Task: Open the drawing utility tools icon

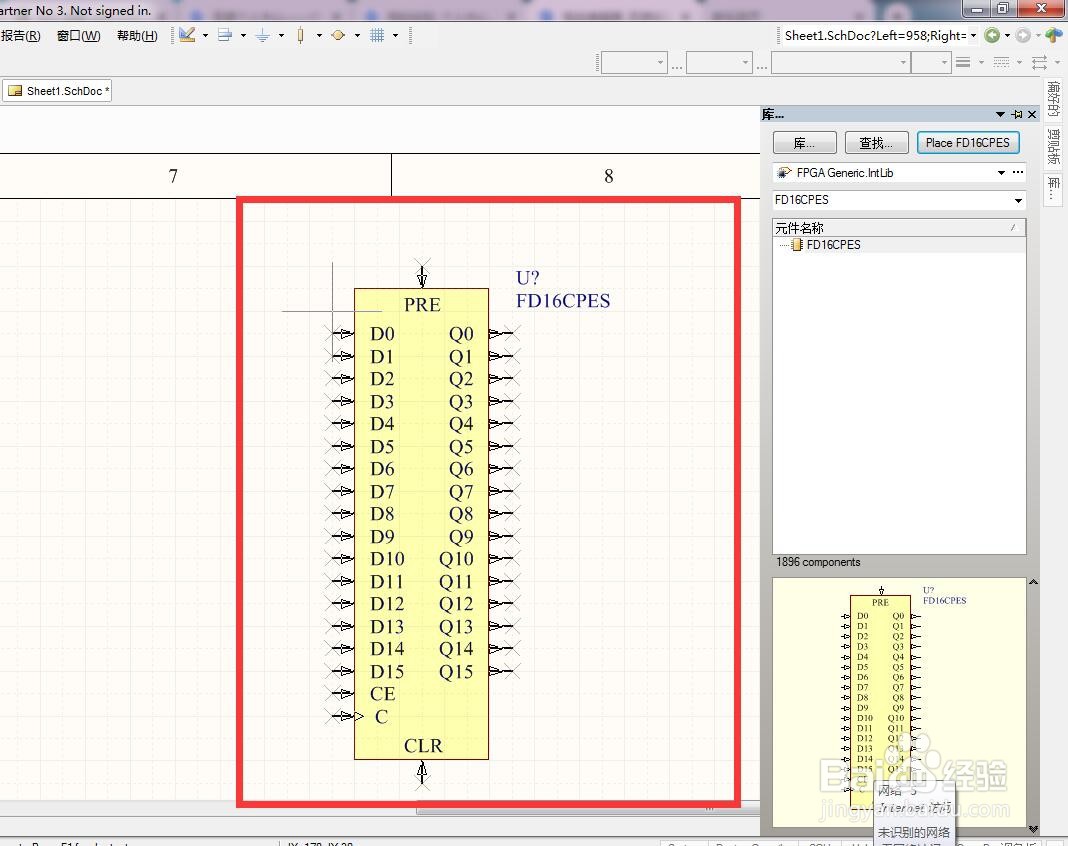Action: 187,35
